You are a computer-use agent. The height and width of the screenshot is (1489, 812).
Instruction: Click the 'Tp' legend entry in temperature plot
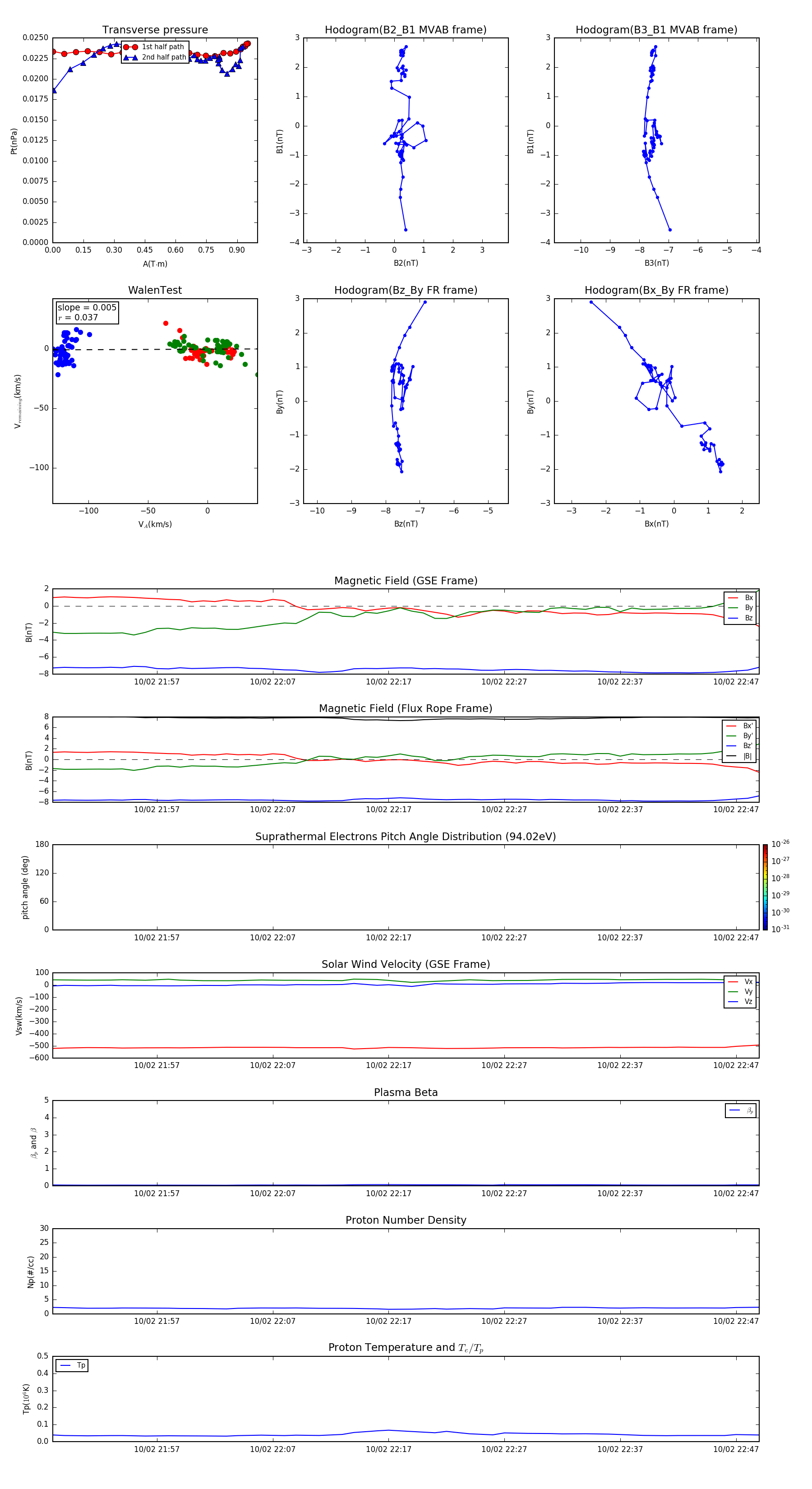(x=72, y=1365)
